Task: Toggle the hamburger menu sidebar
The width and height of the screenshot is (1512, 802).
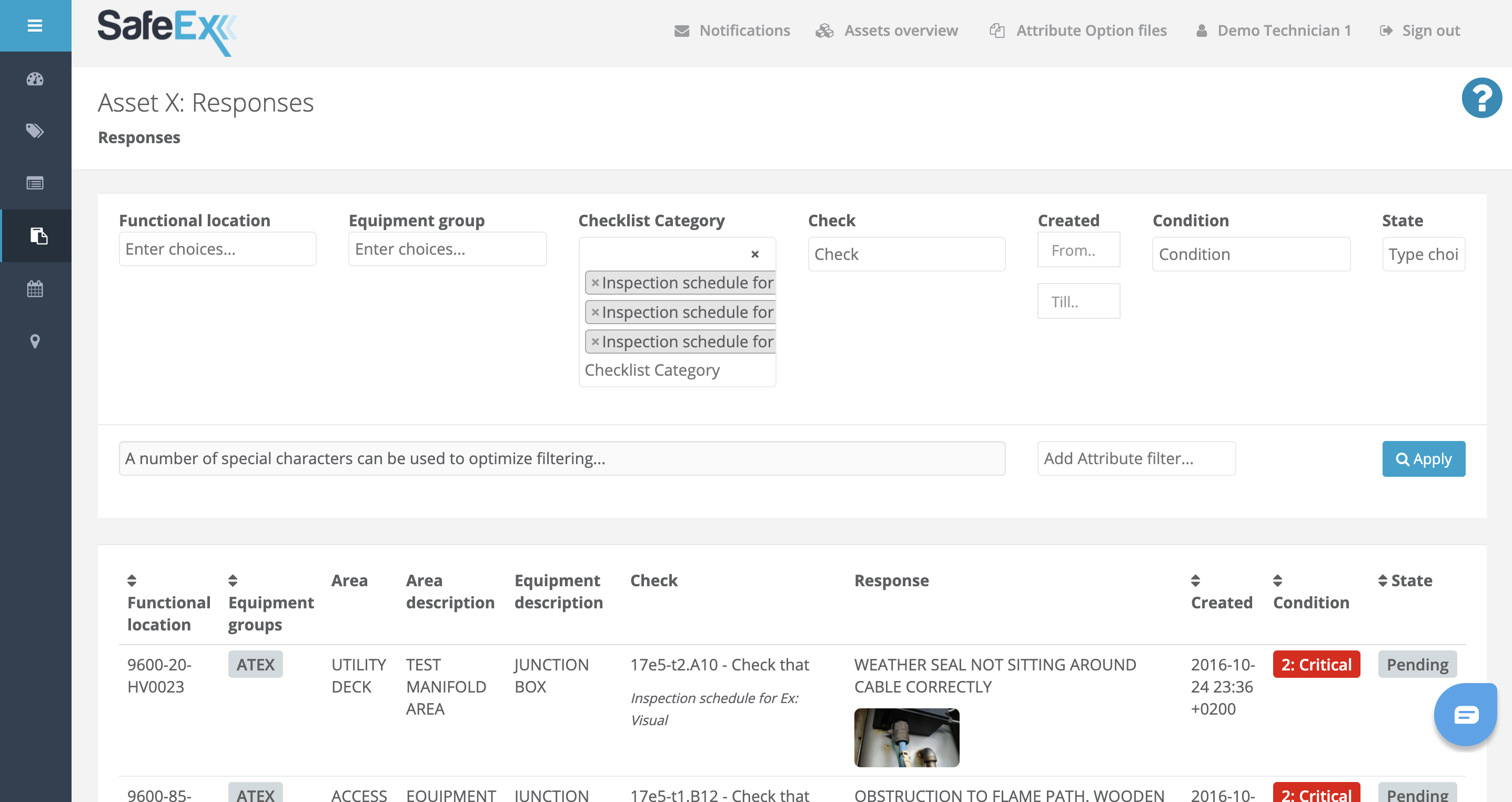Action: pos(35,26)
